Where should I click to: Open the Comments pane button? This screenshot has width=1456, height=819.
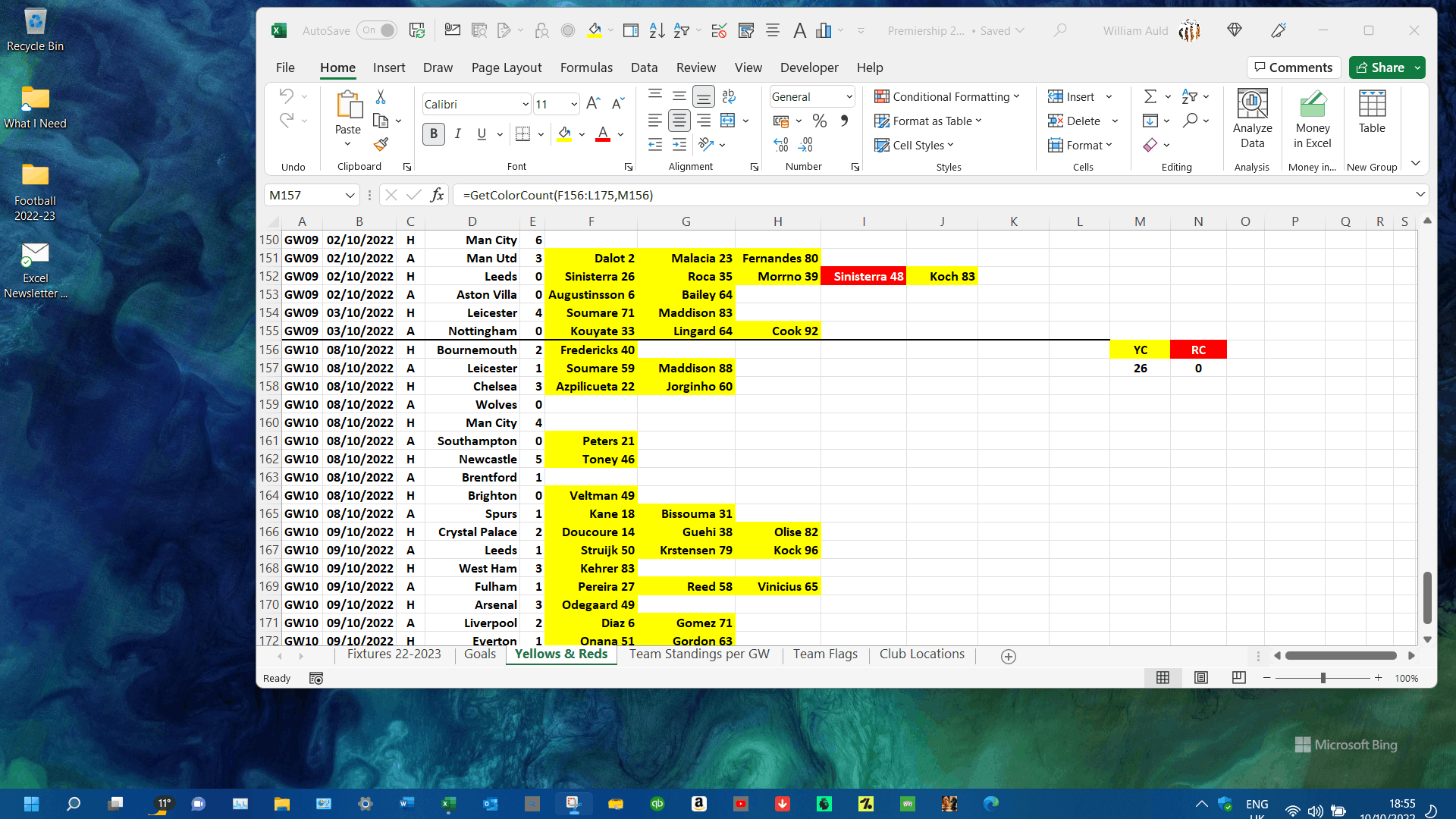(x=1293, y=67)
